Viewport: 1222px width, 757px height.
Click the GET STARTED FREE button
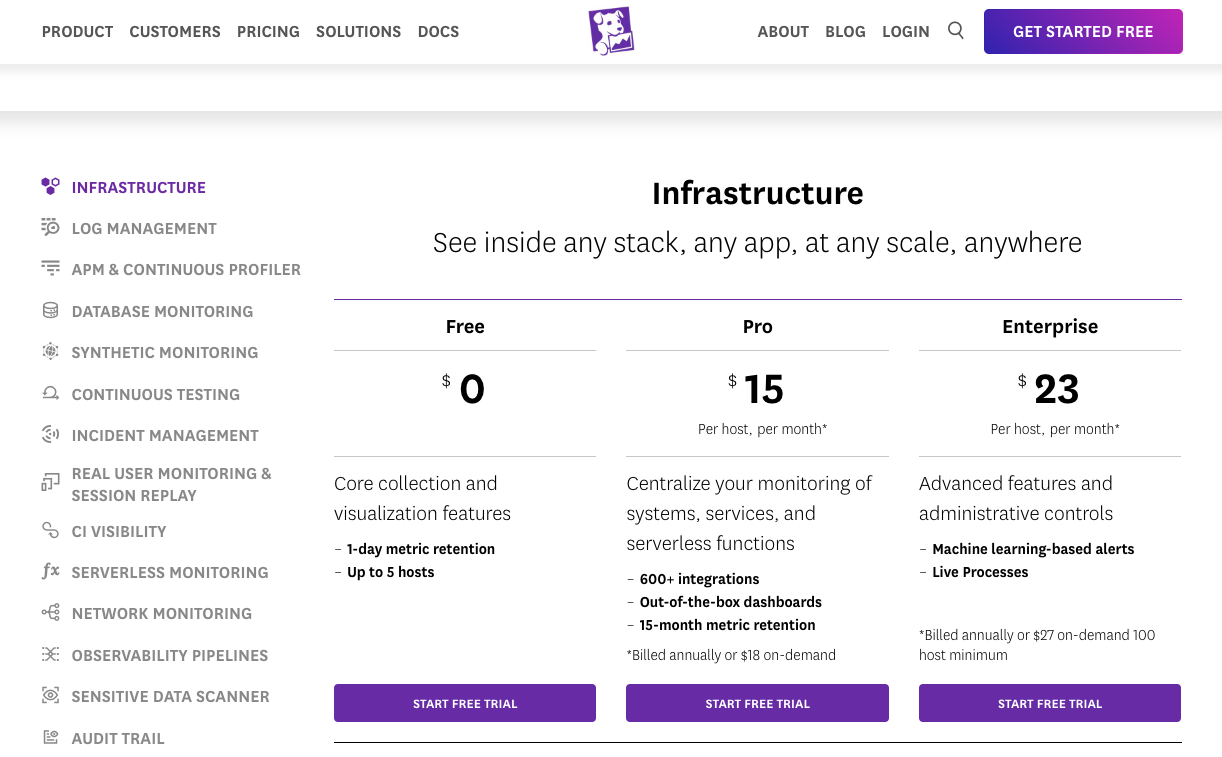click(x=1083, y=31)
